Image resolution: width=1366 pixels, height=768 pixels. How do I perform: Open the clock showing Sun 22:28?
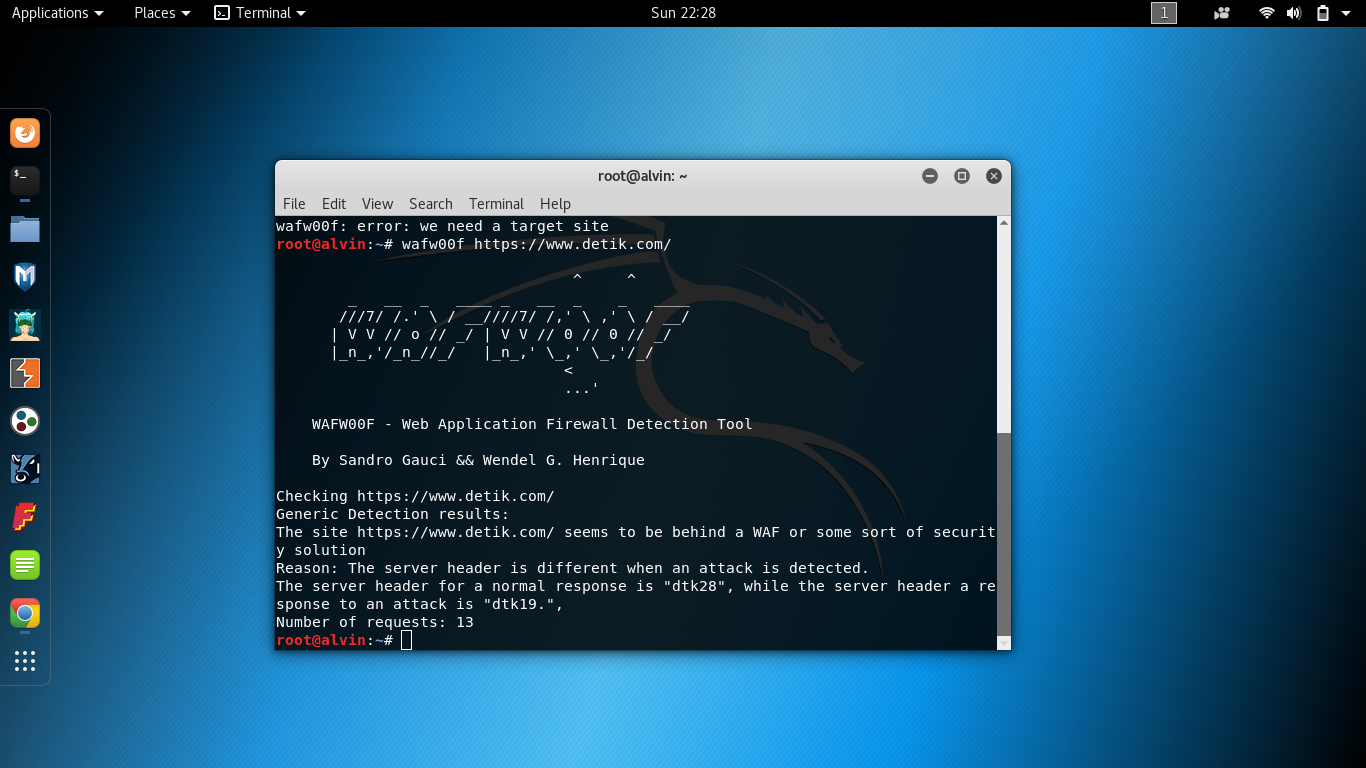pyautogui.click(x=683, y=13)
